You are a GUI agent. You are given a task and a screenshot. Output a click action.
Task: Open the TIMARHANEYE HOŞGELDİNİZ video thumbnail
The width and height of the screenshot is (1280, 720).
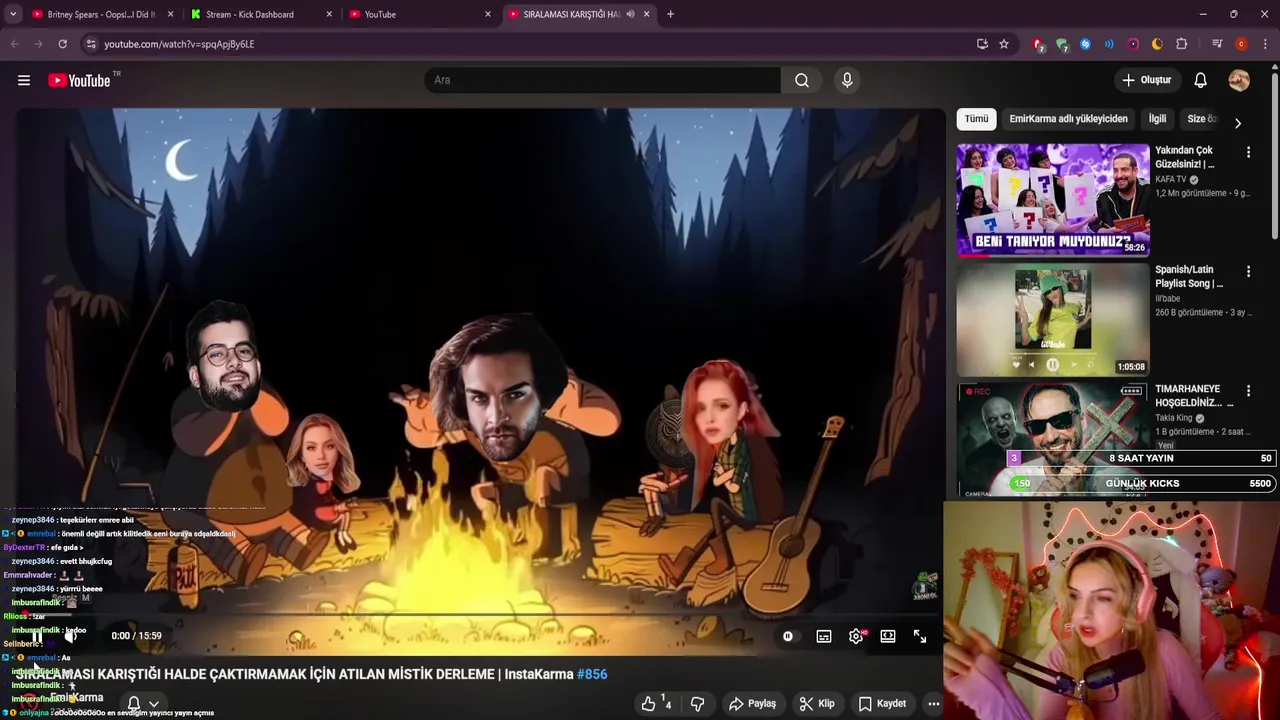coord(1053,440)
